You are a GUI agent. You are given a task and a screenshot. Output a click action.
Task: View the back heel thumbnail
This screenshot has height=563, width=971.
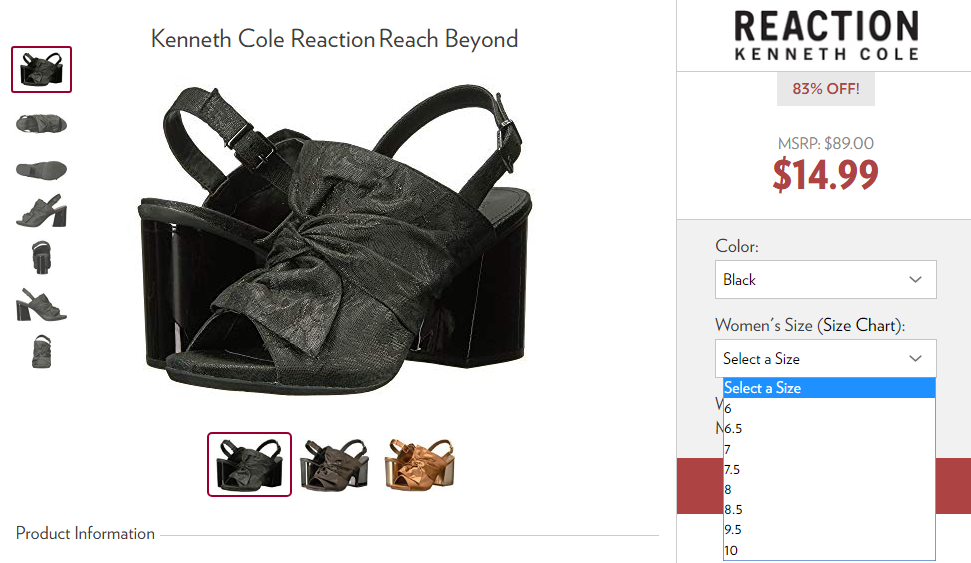tap(41, 351)
